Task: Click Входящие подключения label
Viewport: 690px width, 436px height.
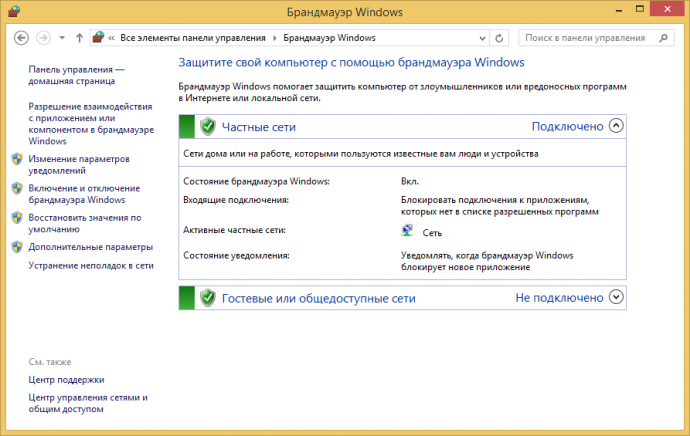Action: pyautogui.click(x=236, y=200)
